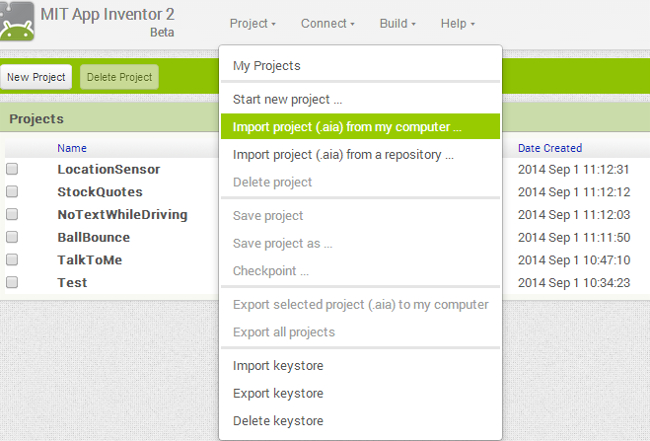Click the MIT App Inventor Android logo
Viewport: 650px width, 441px height.
click(17, 22)
